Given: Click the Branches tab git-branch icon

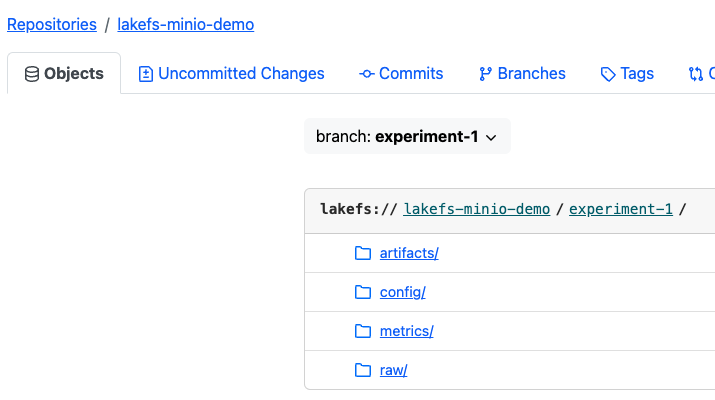Looking at the screenshot, I should 486,74.
